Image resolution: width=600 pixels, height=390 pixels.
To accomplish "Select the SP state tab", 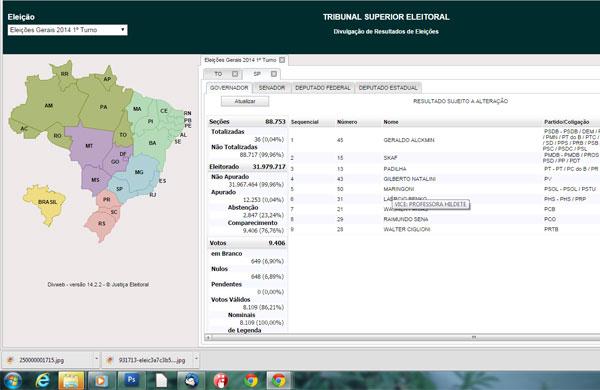I will [257, 74].
